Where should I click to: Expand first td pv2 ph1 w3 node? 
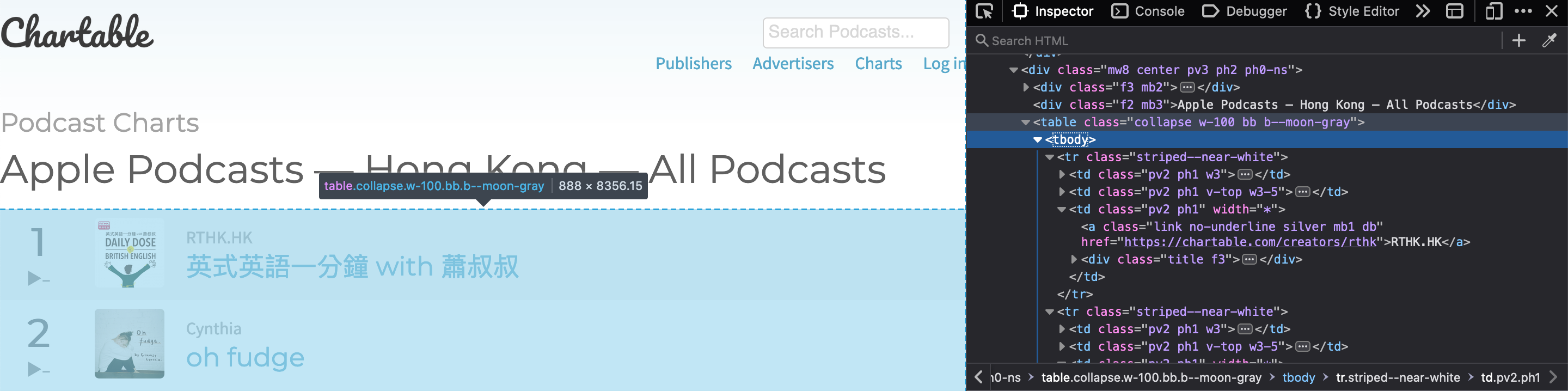[x=1062, y=175]
